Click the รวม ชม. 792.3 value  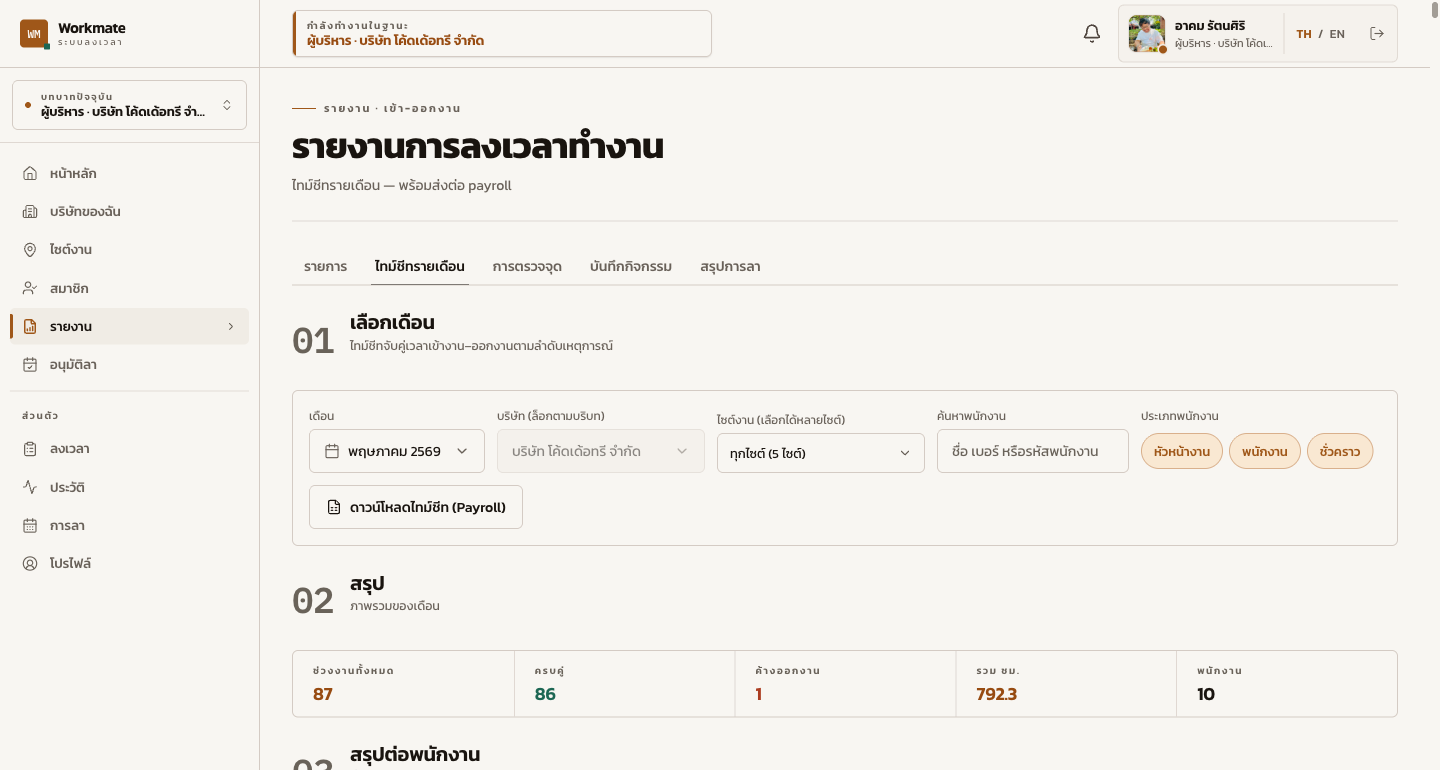pos(997,694)
